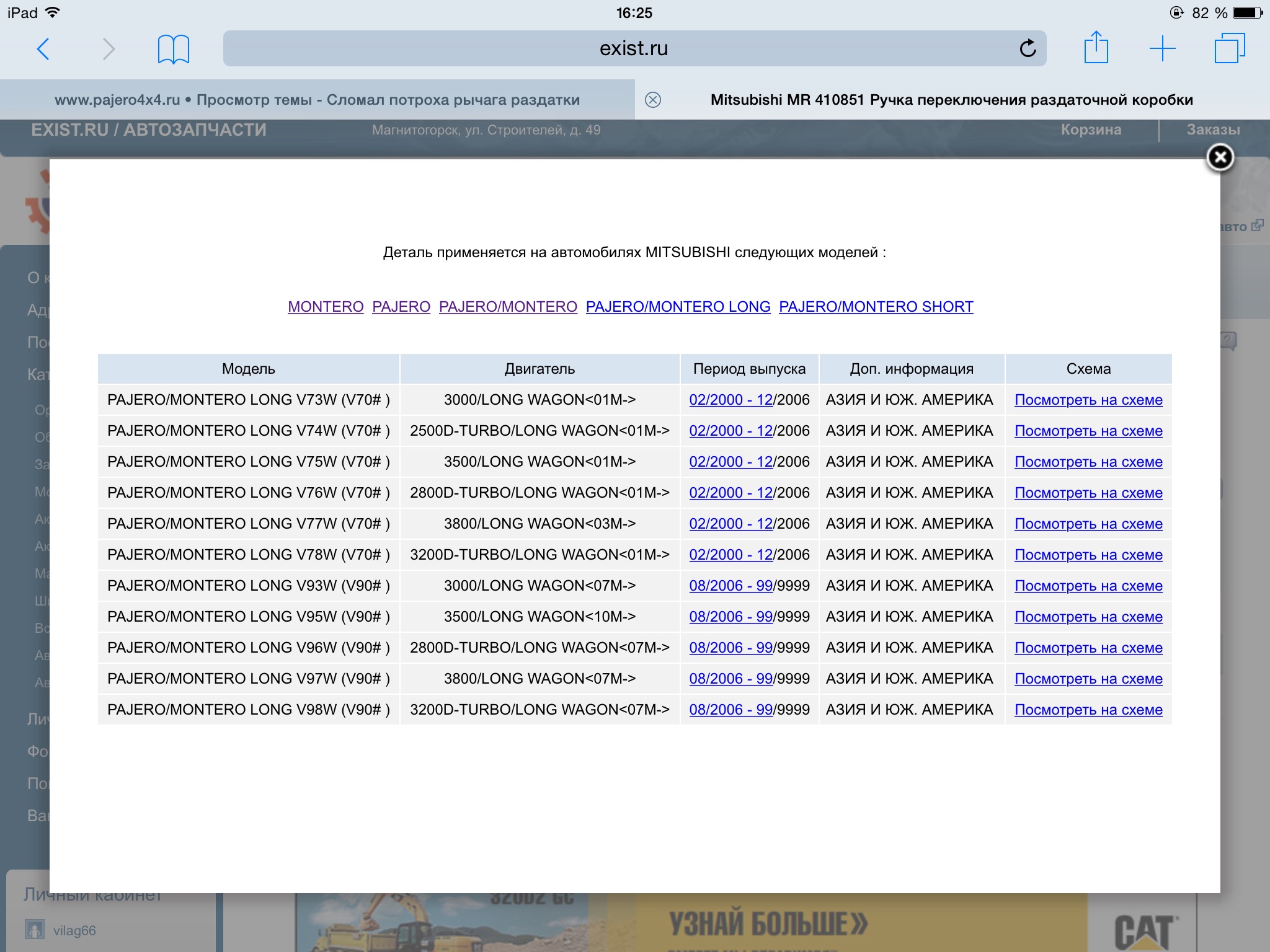Tap the Safari back arrow
1270x952 pixels.
pyautogui.click(x=43, y=49)
